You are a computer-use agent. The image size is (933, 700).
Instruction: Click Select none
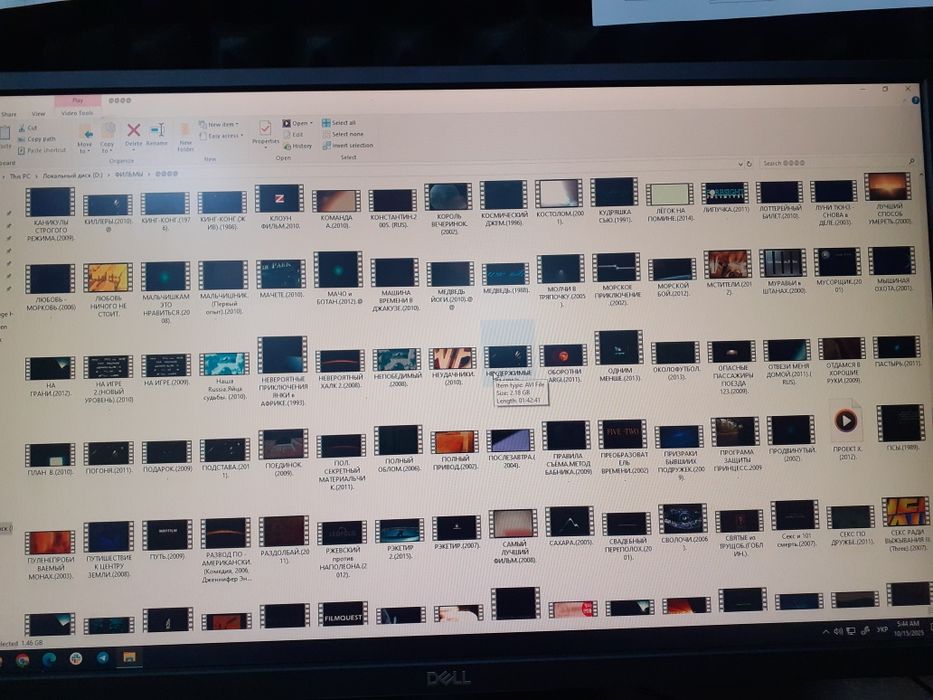pyautogui.click(x=343, y=134)
